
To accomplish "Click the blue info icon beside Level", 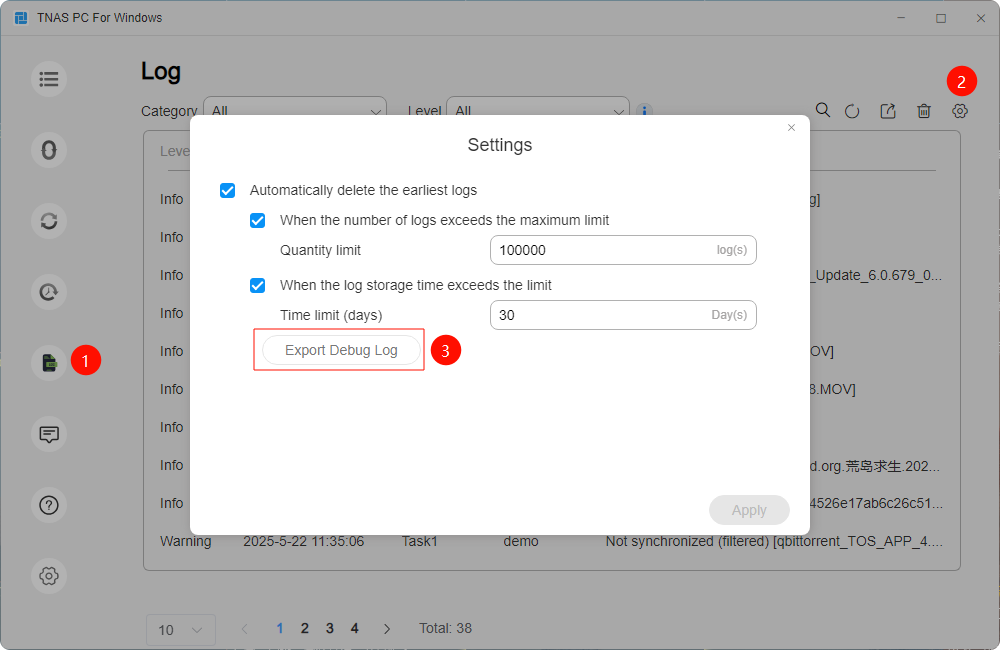I will point(644,111).
